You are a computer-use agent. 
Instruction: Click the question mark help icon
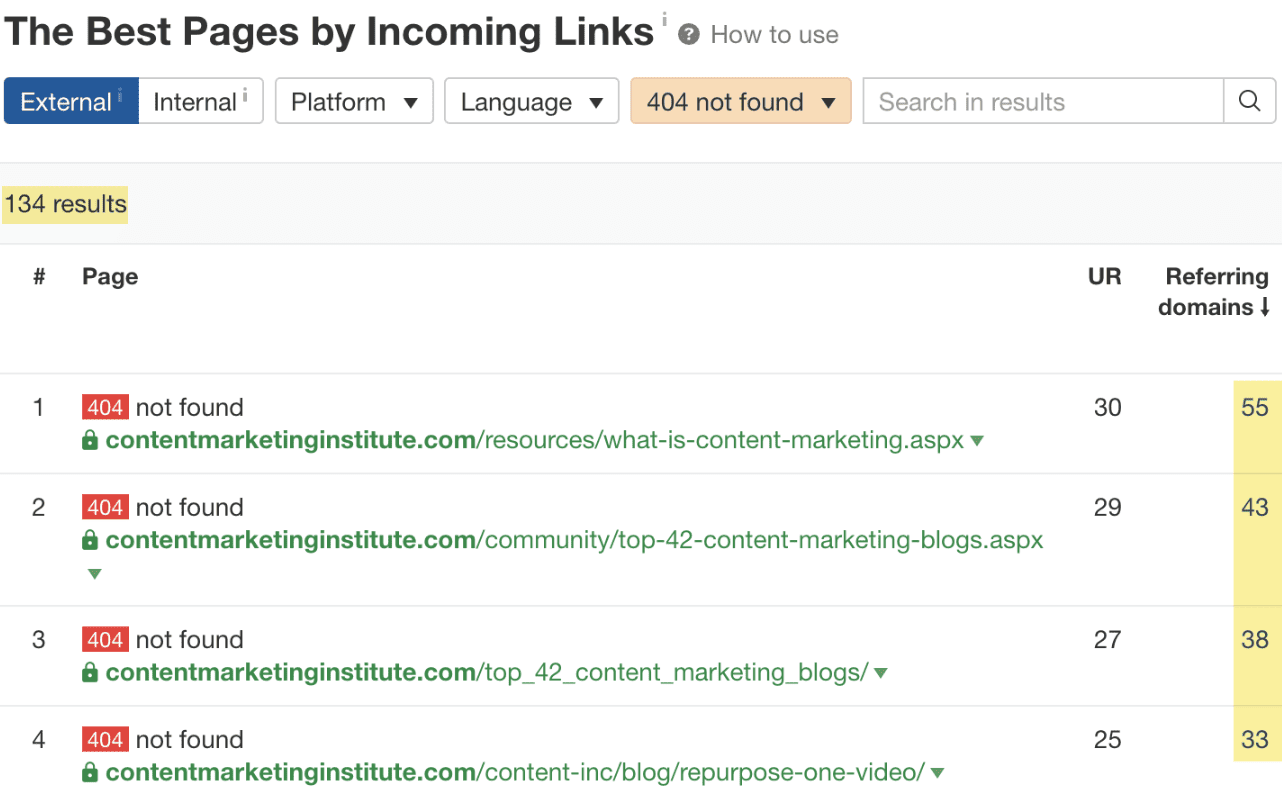(688, 33)
